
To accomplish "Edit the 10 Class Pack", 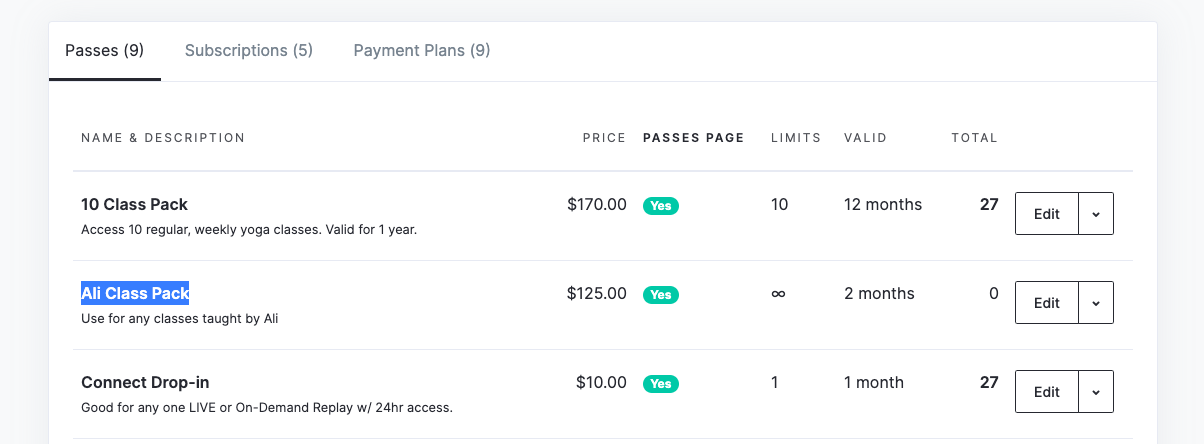I will pyautogui.click(x=1046, y=214).
